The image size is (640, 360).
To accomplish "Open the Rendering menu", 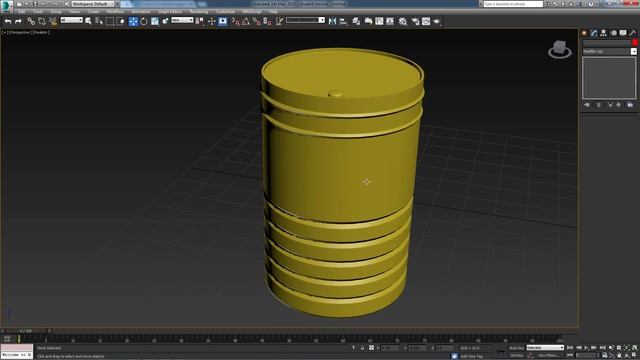I will click(x=199, y=11).
